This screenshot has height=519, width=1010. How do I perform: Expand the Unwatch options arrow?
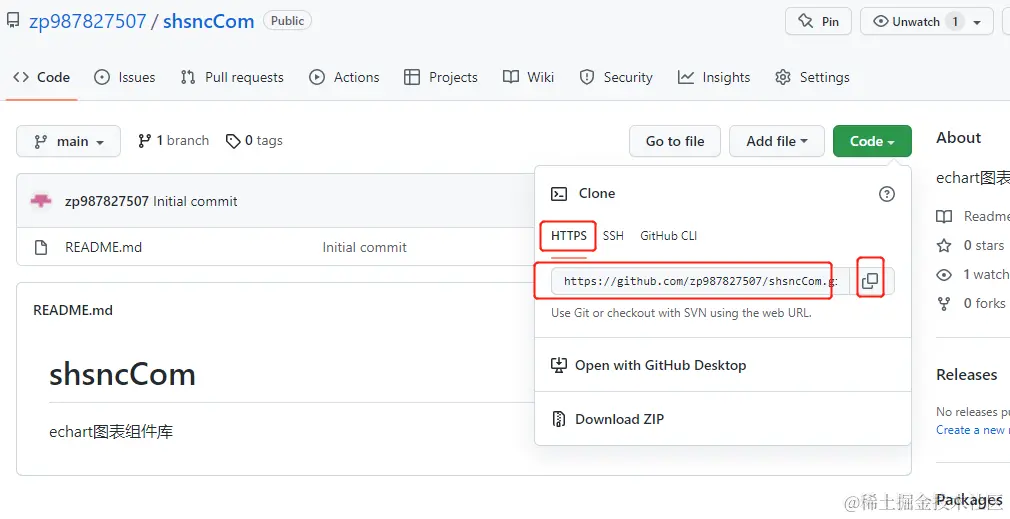pos(977,21)
